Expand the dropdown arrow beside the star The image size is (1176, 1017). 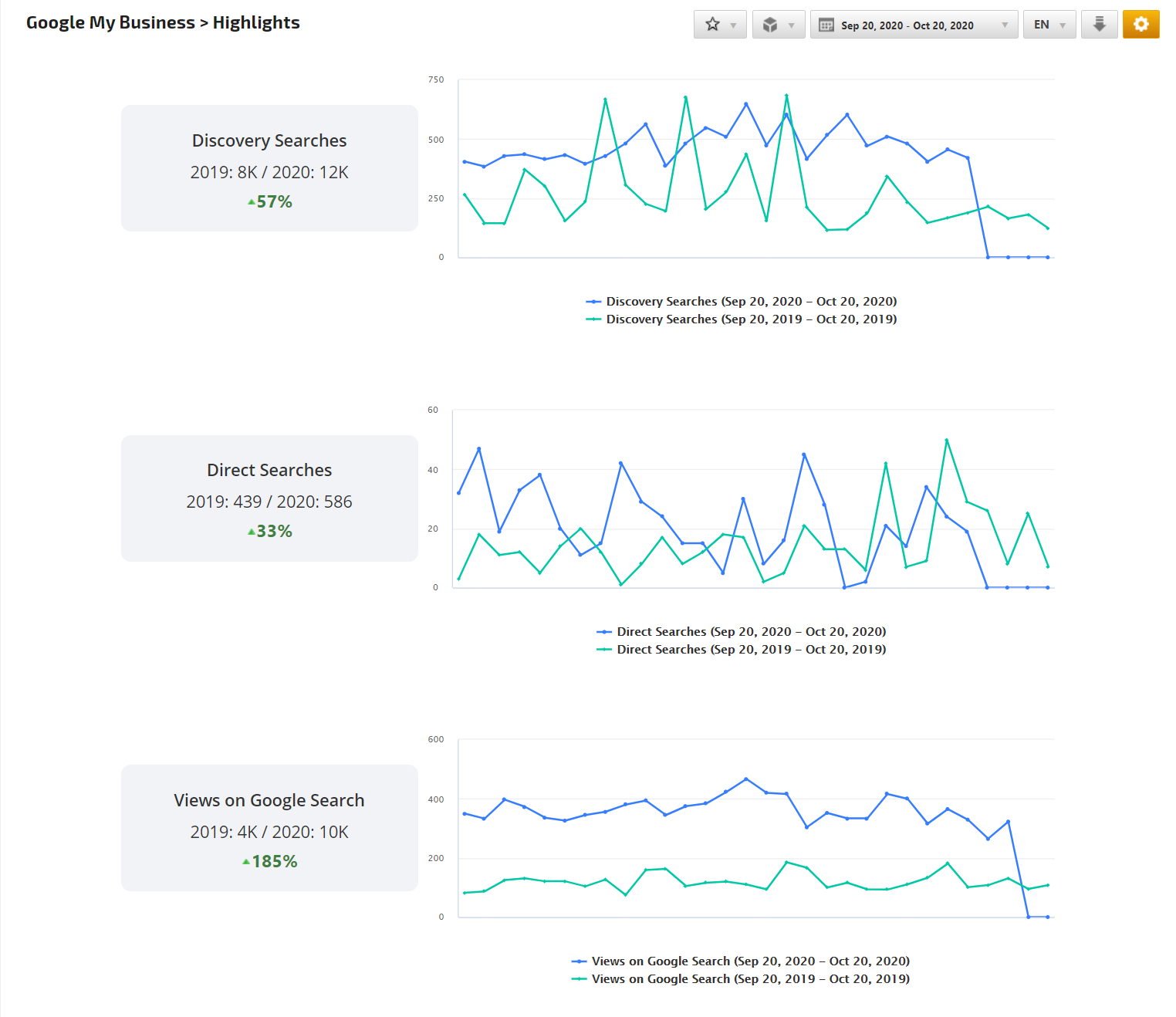tap(733, 25)
